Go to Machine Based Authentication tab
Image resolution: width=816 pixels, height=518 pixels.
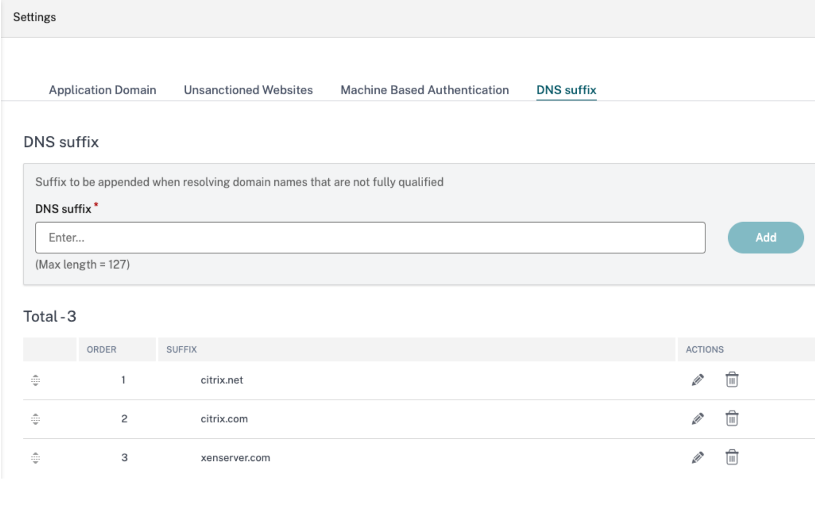click(x=424, y=90)
